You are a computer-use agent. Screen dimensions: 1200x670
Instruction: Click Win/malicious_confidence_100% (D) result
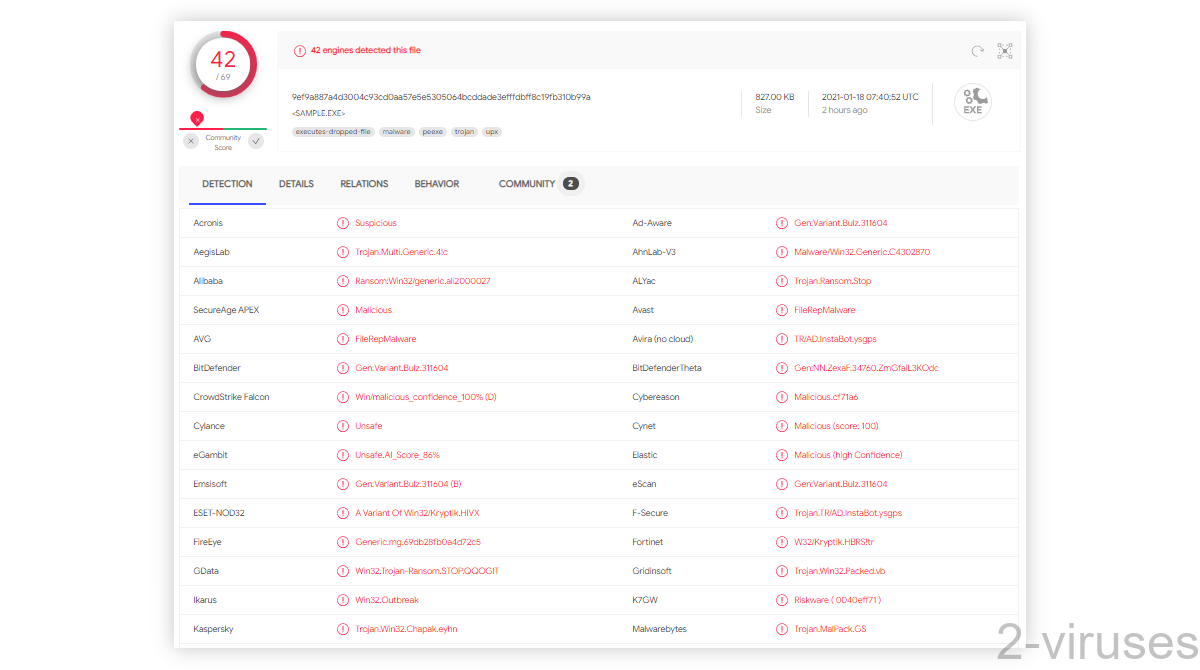pyautogui.click(x=426, y=397)
